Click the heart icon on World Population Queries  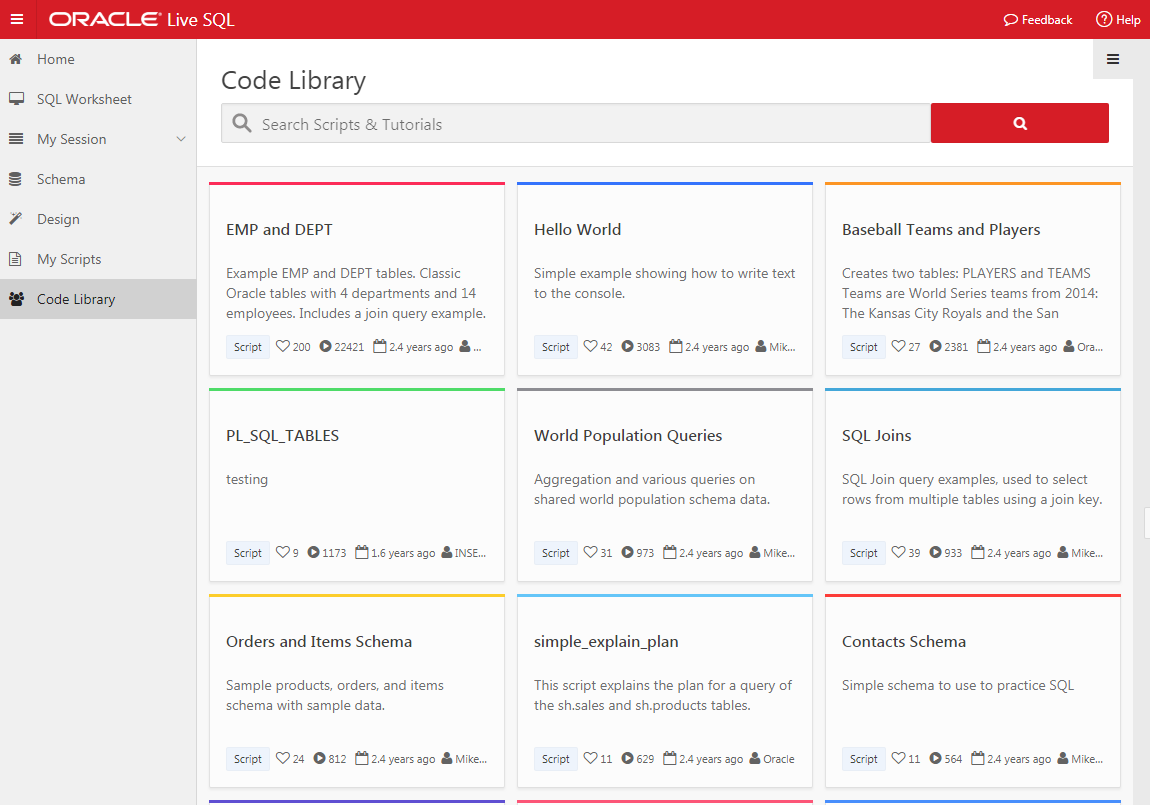point(590,552)
